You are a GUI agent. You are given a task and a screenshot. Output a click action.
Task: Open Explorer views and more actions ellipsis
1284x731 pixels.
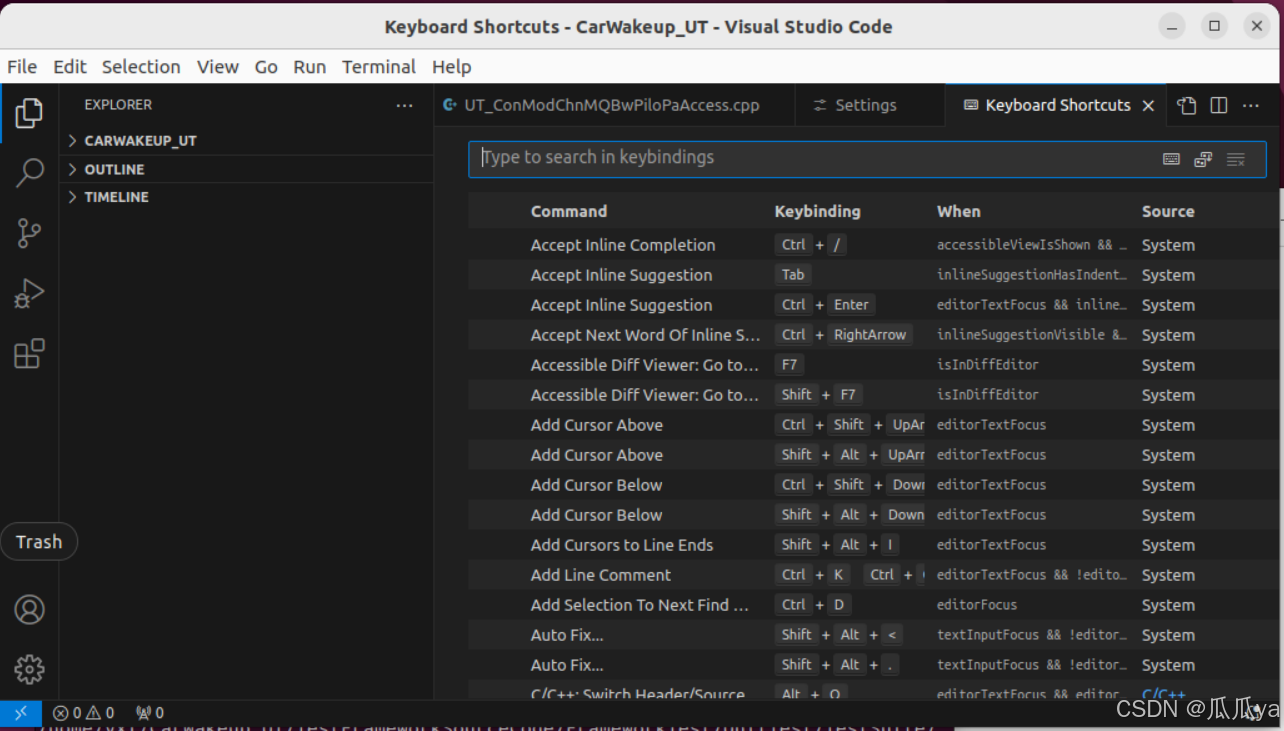tap(404, 105)
